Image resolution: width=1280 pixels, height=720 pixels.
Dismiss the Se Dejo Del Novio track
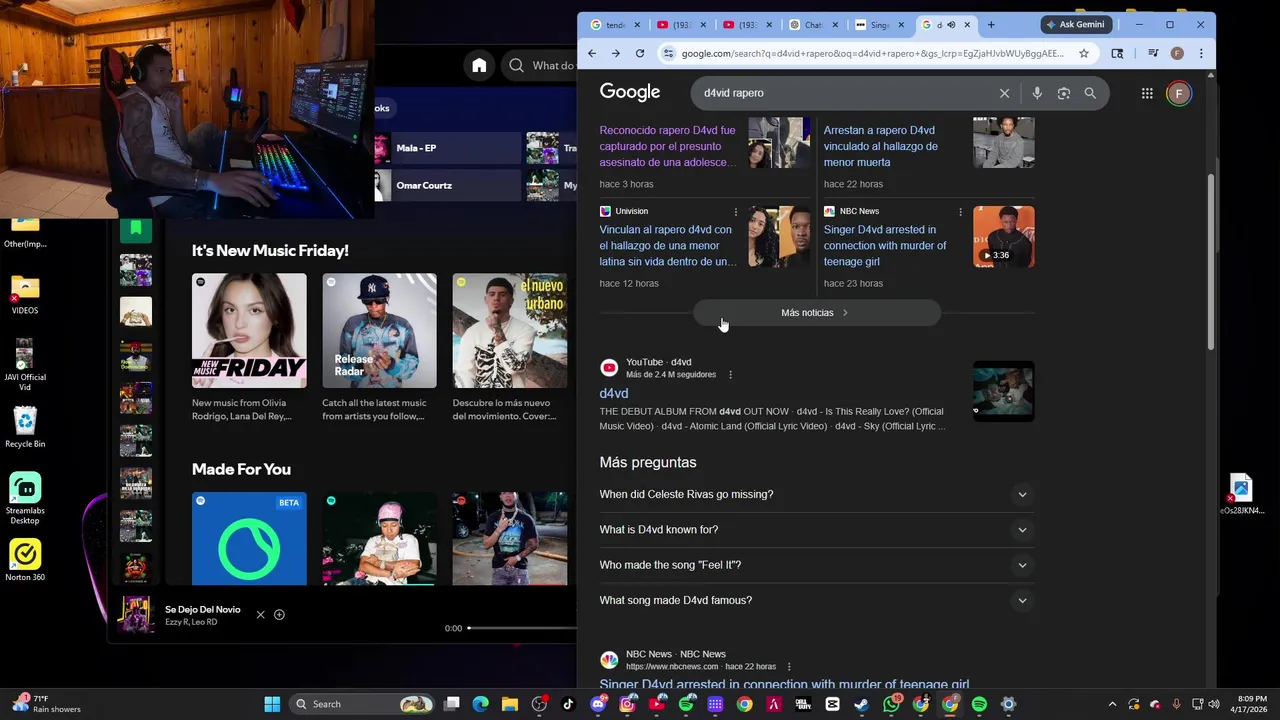tap(261, 614)
